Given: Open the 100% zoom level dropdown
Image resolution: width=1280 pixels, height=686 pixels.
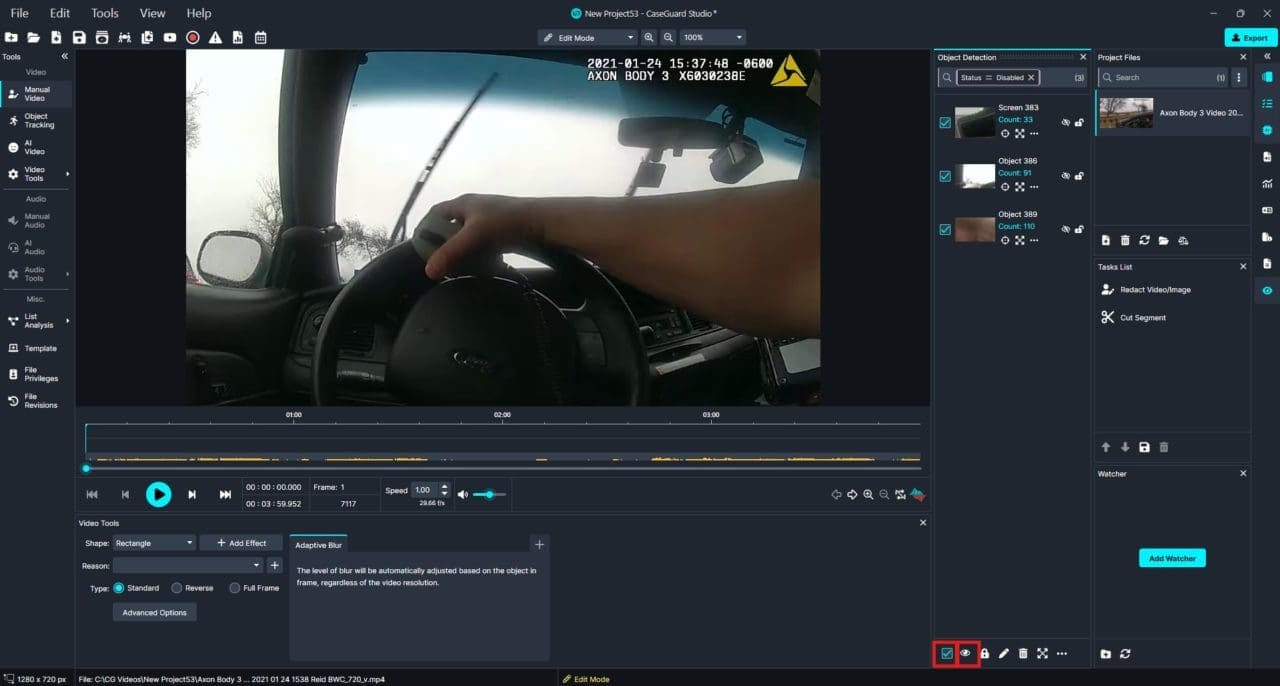Looking at the screenshot, I should [712, 37].
